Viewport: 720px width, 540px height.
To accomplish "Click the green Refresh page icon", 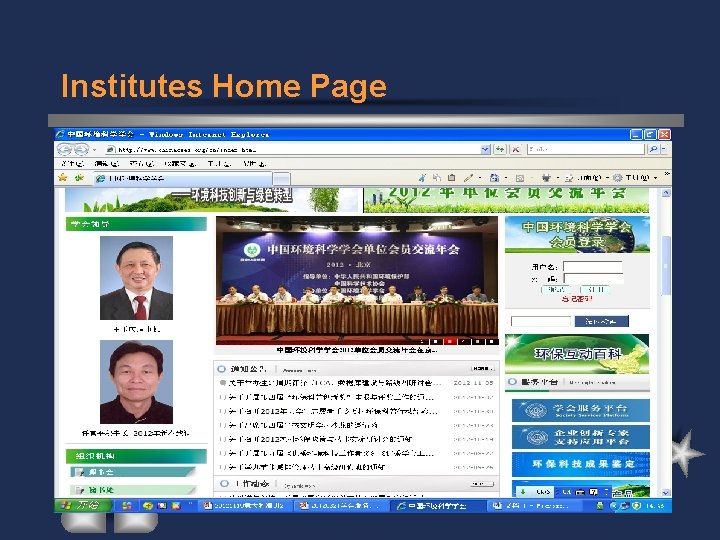I will 500,149.
